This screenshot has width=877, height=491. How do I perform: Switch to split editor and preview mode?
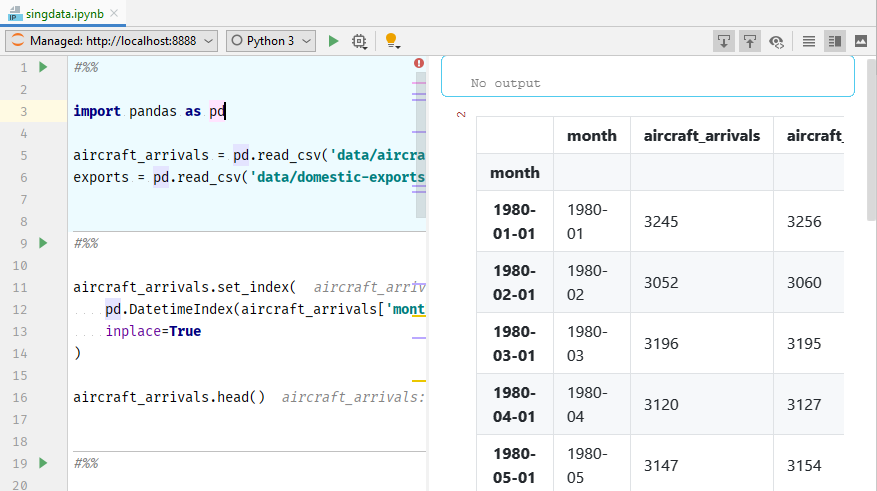click(835, 41)
